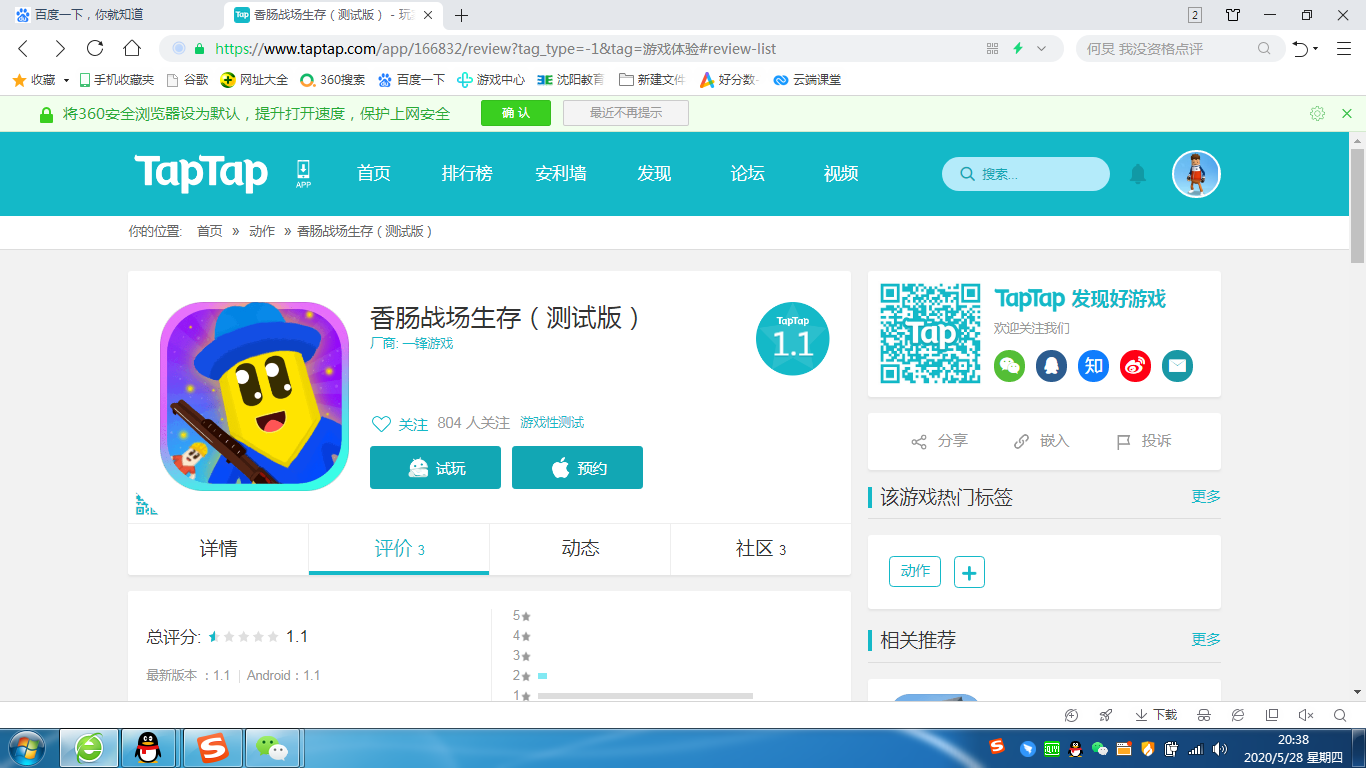Click the system tray volume speaker icon

[1219, 748]
